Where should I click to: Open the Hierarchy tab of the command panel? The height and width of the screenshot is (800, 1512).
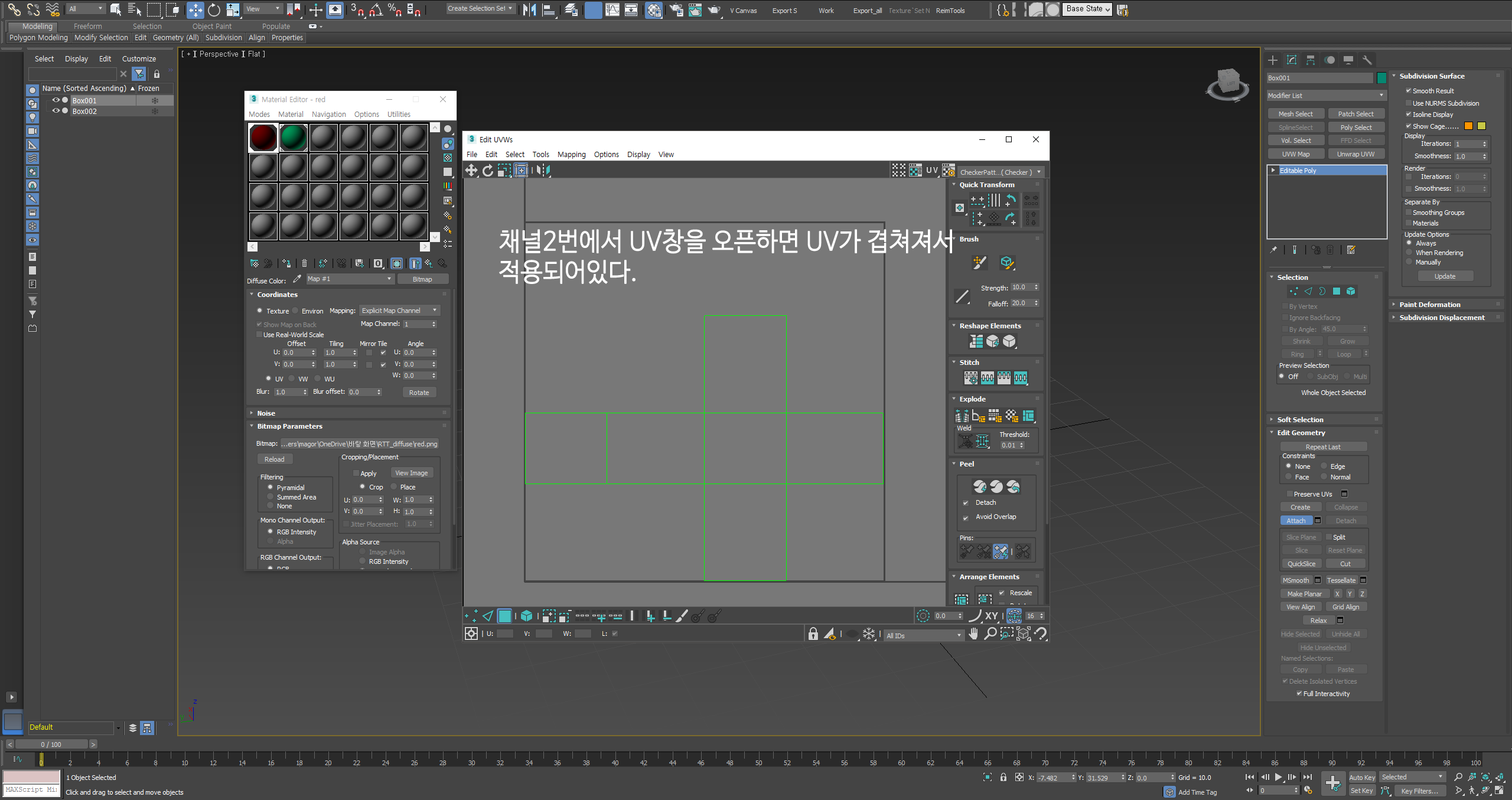(1311, 60)
